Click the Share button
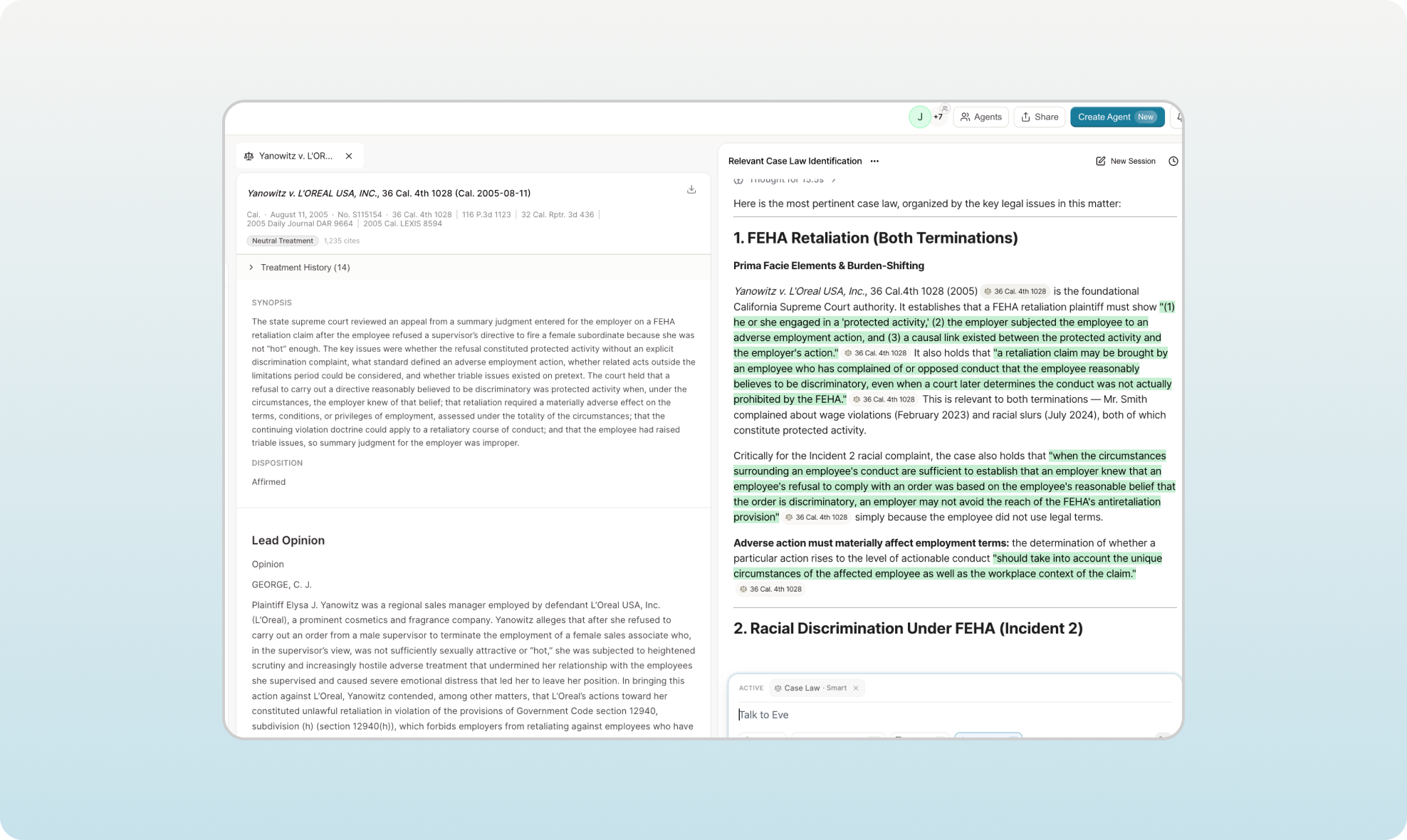The width and height of the screenshot is (1407, 840). pos(1040,117)
